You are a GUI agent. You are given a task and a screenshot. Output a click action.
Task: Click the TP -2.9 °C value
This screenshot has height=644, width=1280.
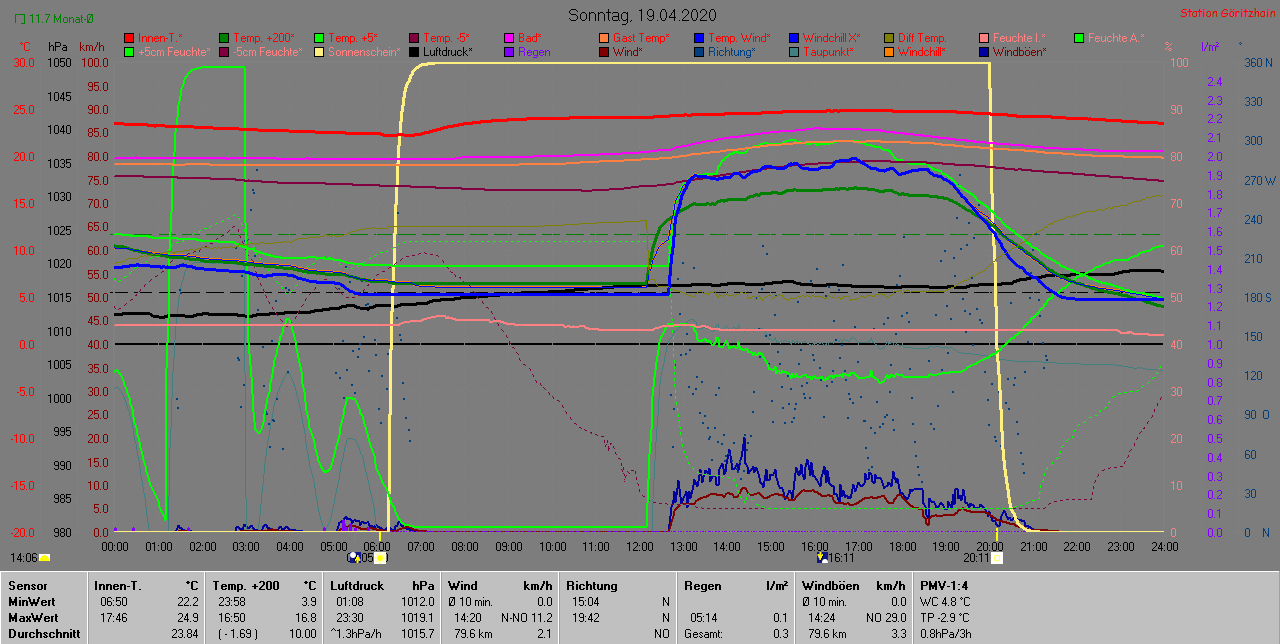[x=945, y=617]
